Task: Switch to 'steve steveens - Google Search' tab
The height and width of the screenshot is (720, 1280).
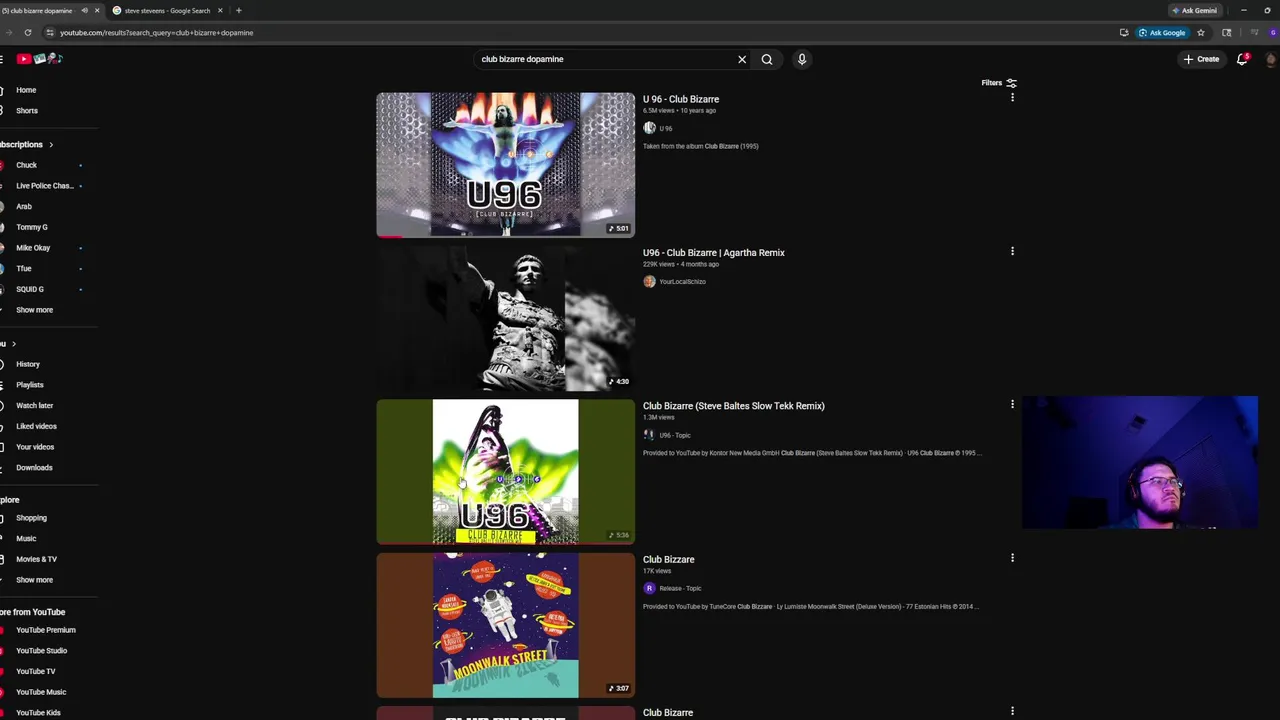Action: (x=165, y=11)
